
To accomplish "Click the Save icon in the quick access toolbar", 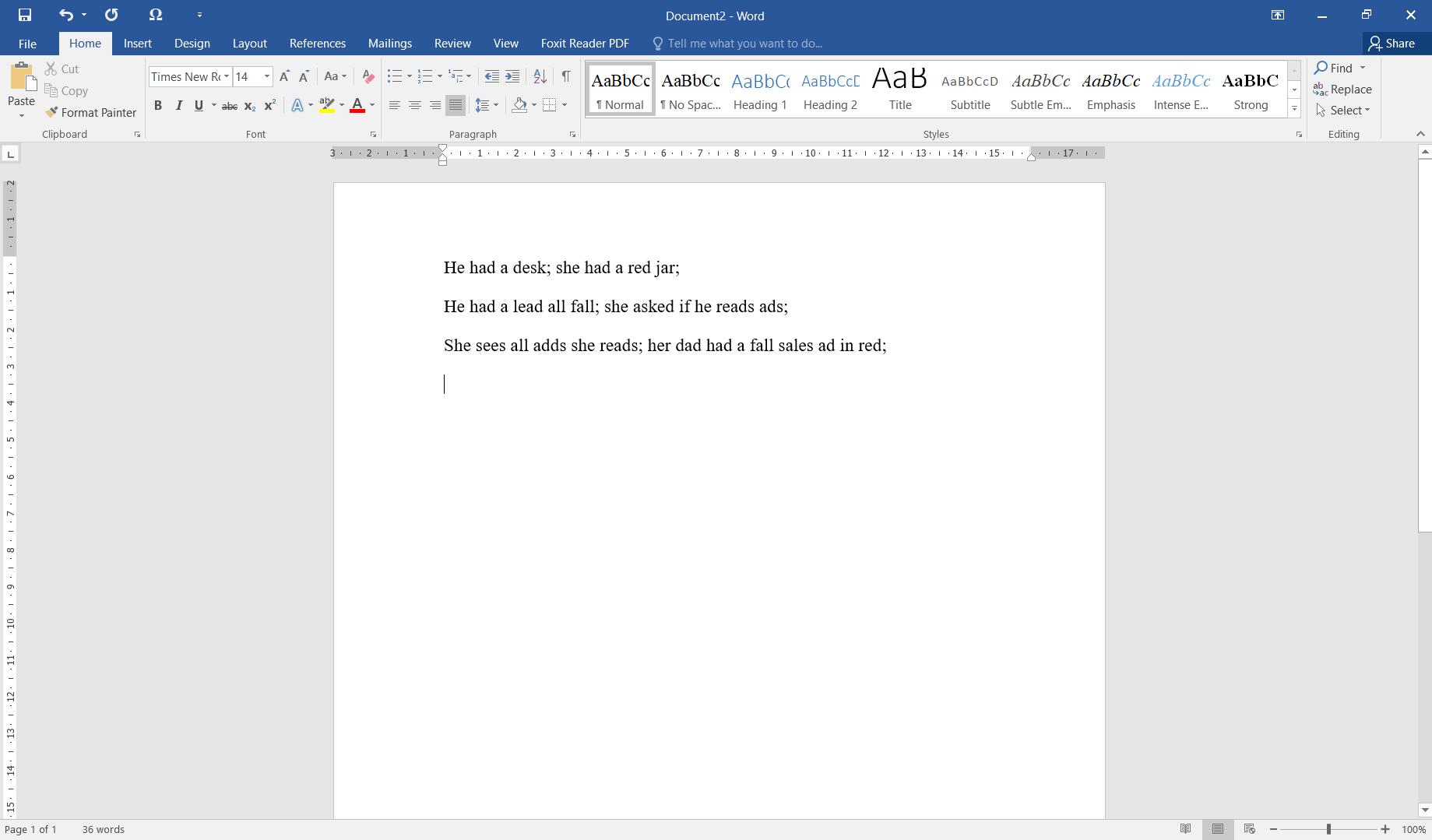I will click(25, 15).
